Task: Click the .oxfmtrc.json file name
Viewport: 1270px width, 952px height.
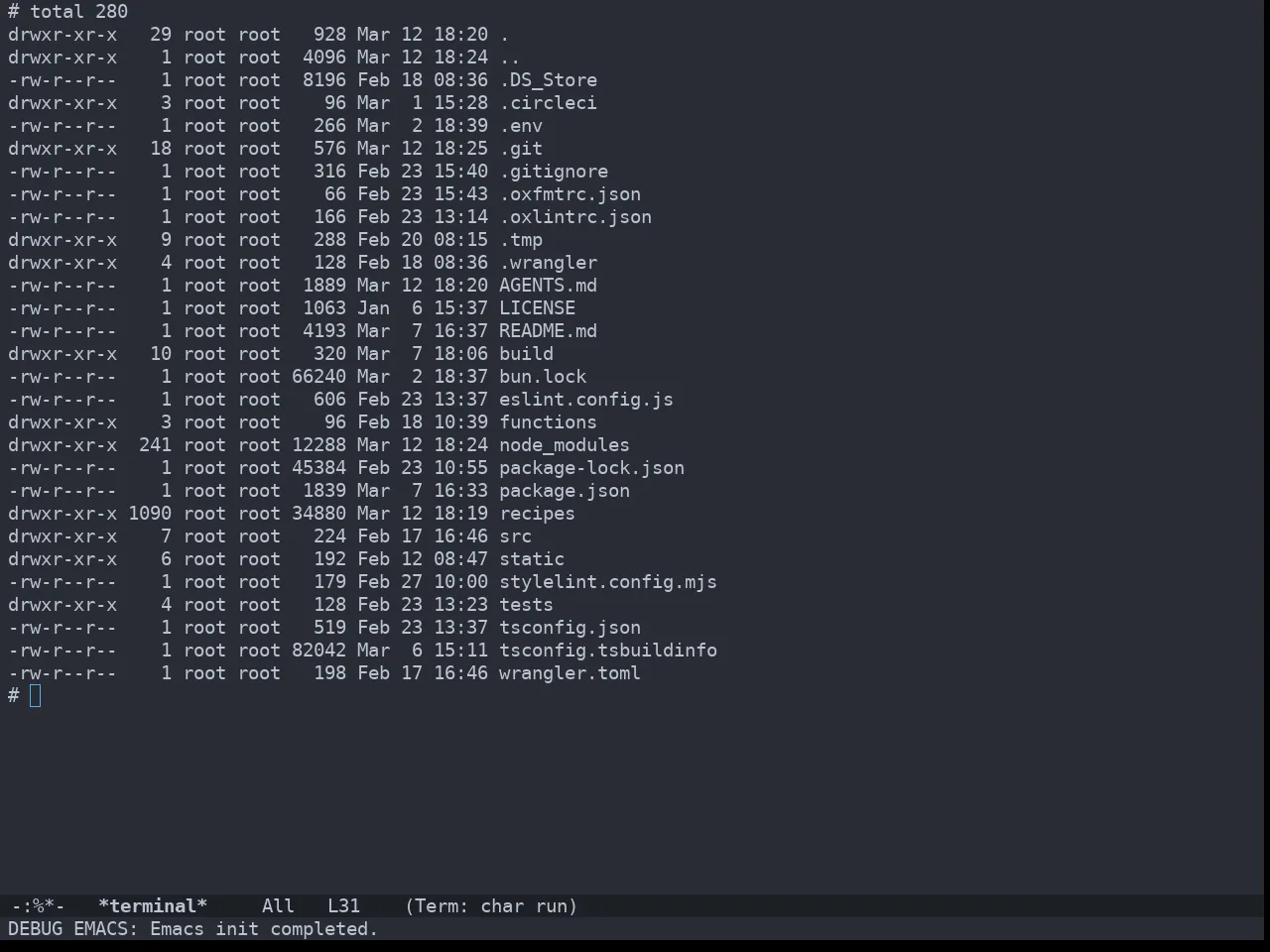Action: click(x=570, y=194)
